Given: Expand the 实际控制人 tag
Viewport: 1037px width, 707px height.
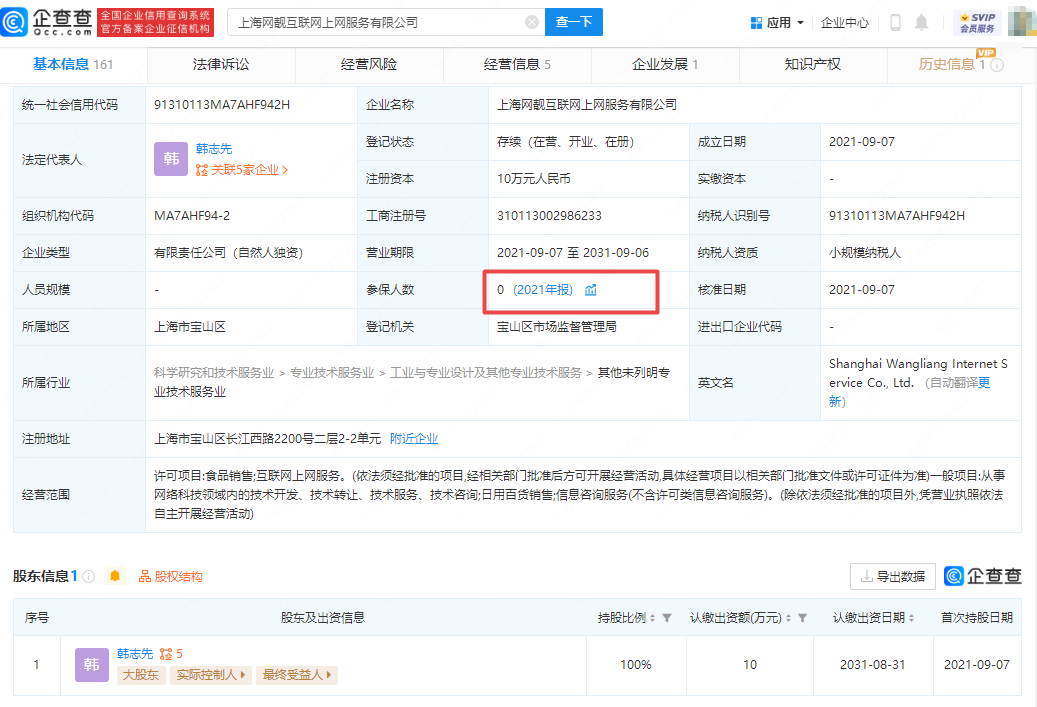Looking at the screenshot, I should pyautogui.click(x=210, y=675).
